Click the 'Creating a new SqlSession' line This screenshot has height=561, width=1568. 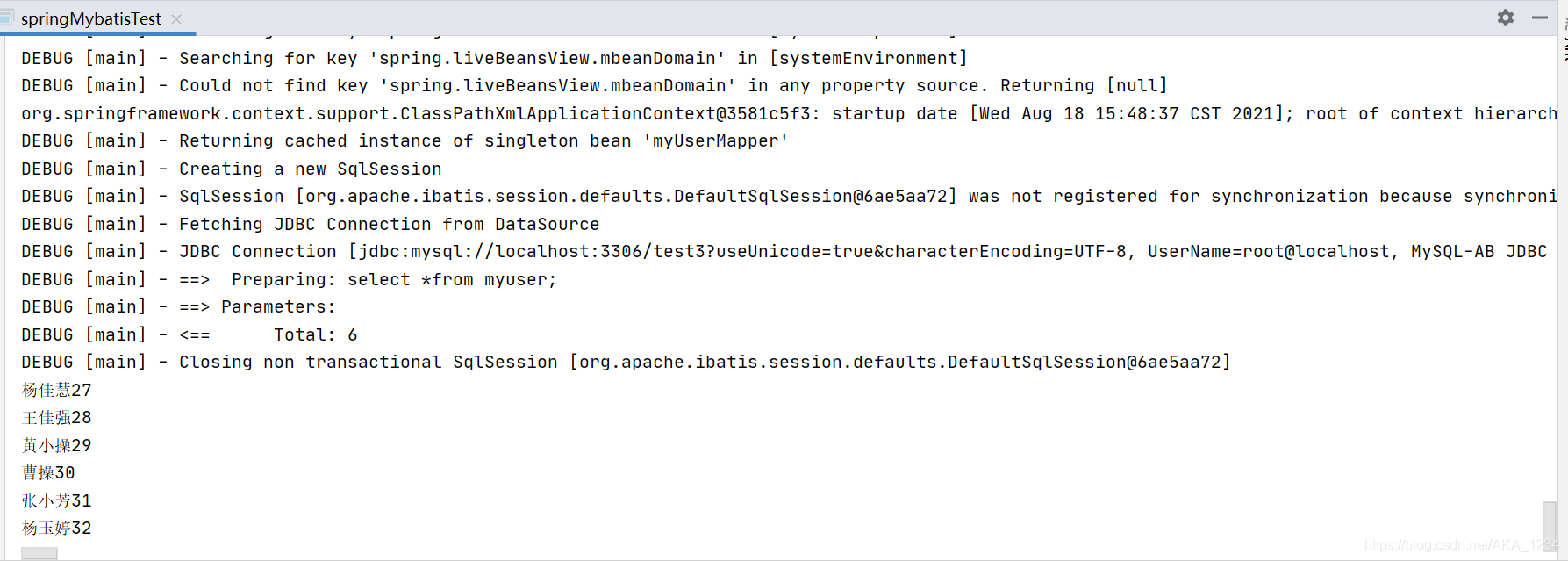click(232, 169)
